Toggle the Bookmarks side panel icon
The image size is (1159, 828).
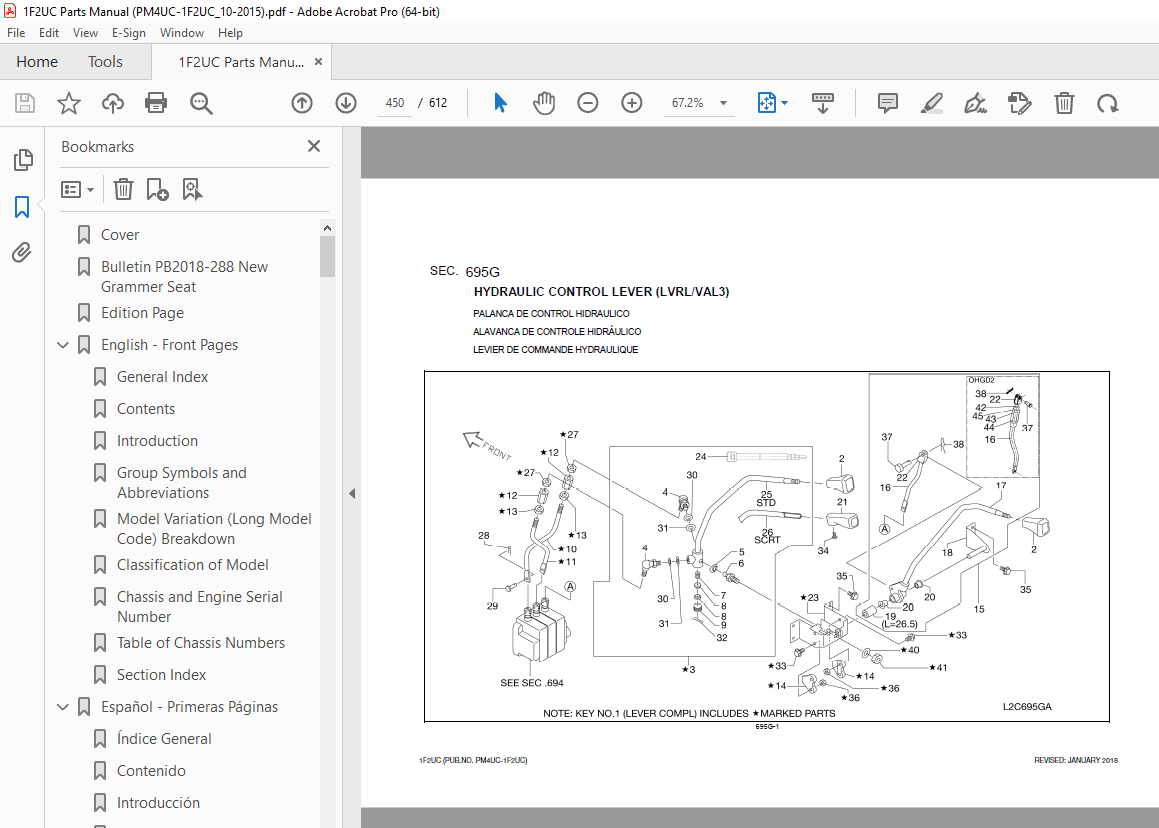tap(22, 207)
